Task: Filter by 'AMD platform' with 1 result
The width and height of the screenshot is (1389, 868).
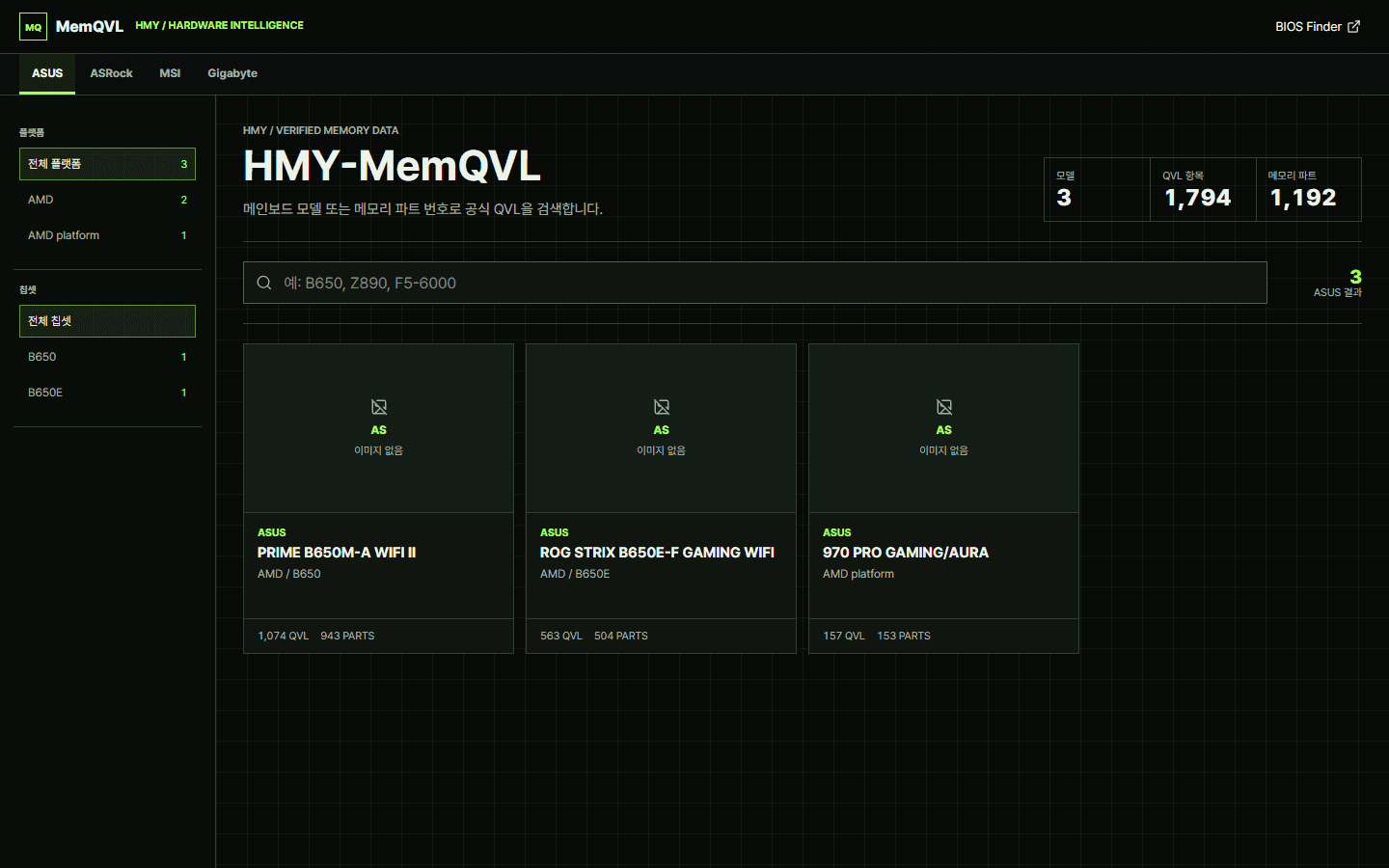Action: (107, 235)
